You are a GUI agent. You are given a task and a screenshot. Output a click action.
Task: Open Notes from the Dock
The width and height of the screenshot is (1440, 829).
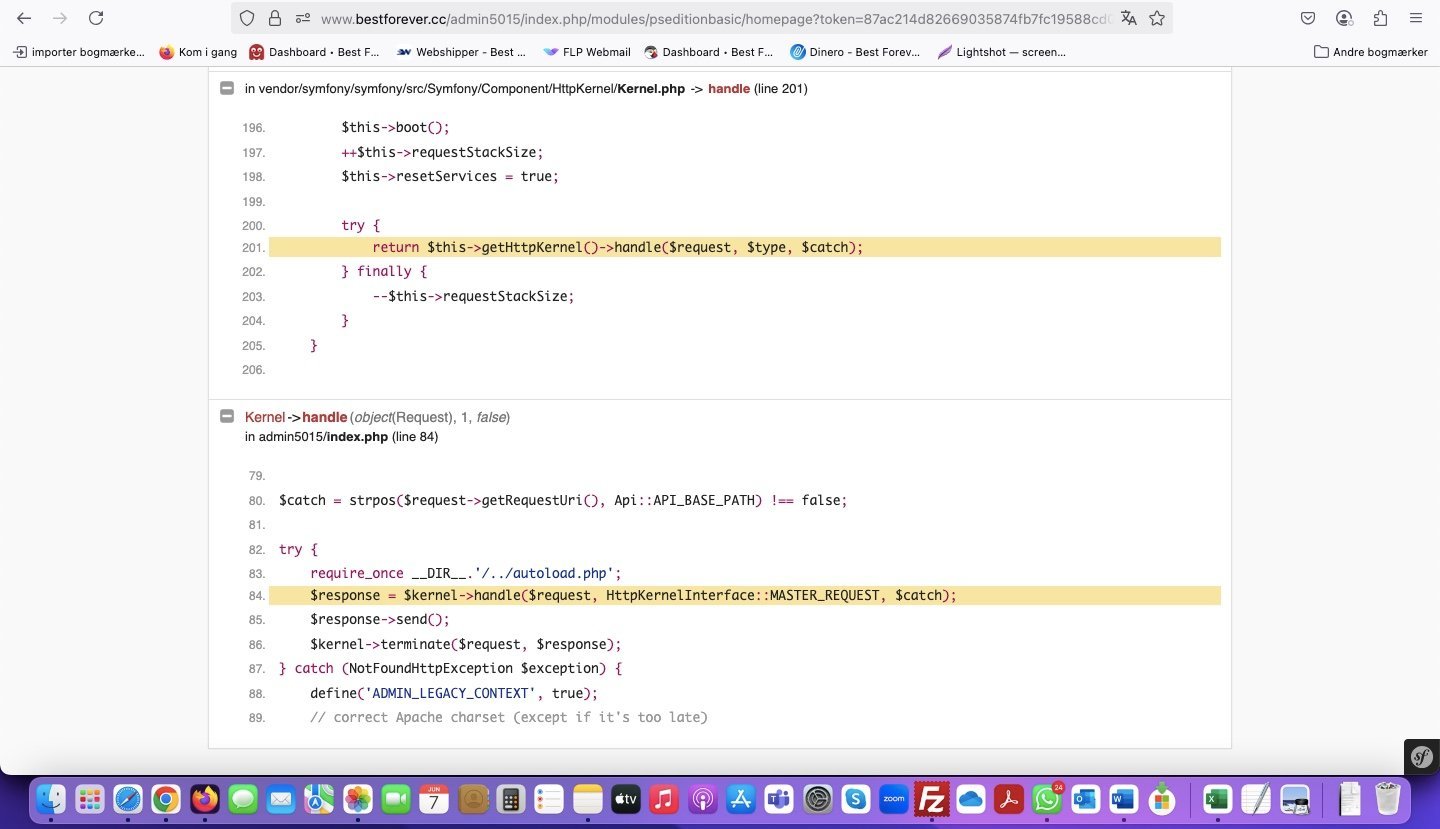(588, 799)
